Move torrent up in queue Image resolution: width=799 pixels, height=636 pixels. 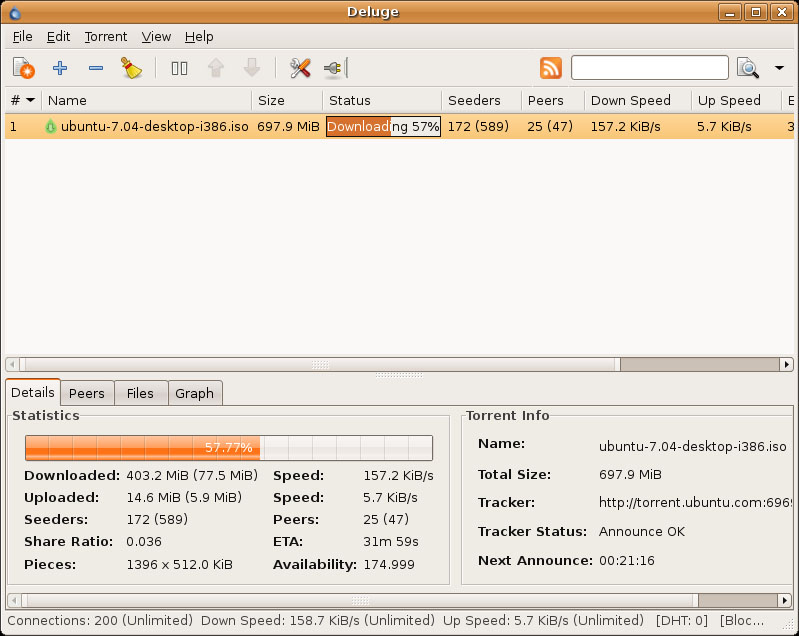(x=215, y=68)
